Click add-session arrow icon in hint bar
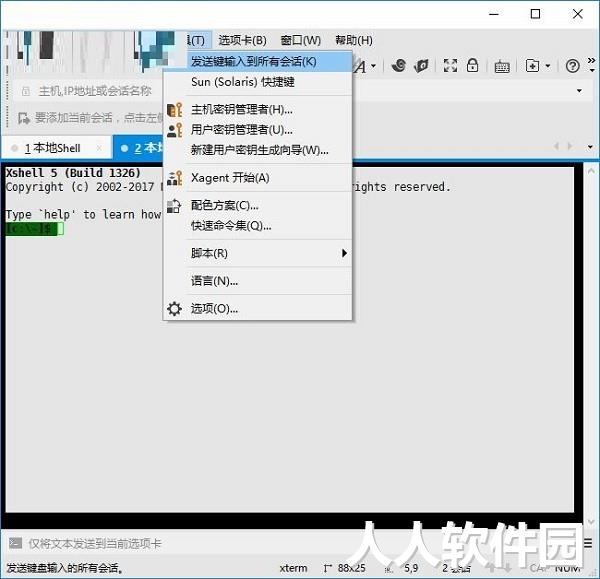600x579 pixels. [24, 118]
